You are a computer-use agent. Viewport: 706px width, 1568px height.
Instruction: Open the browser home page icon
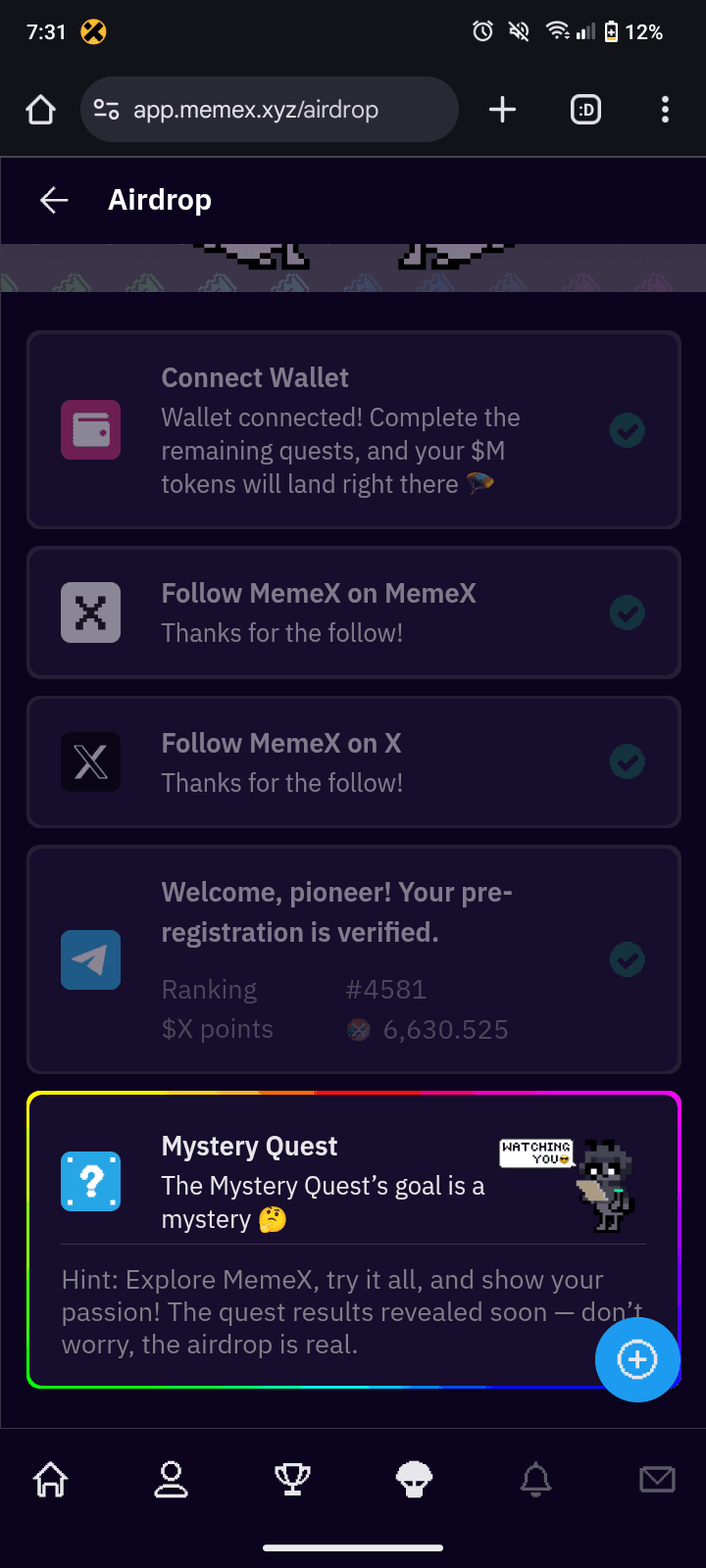(x=40, y=110)
